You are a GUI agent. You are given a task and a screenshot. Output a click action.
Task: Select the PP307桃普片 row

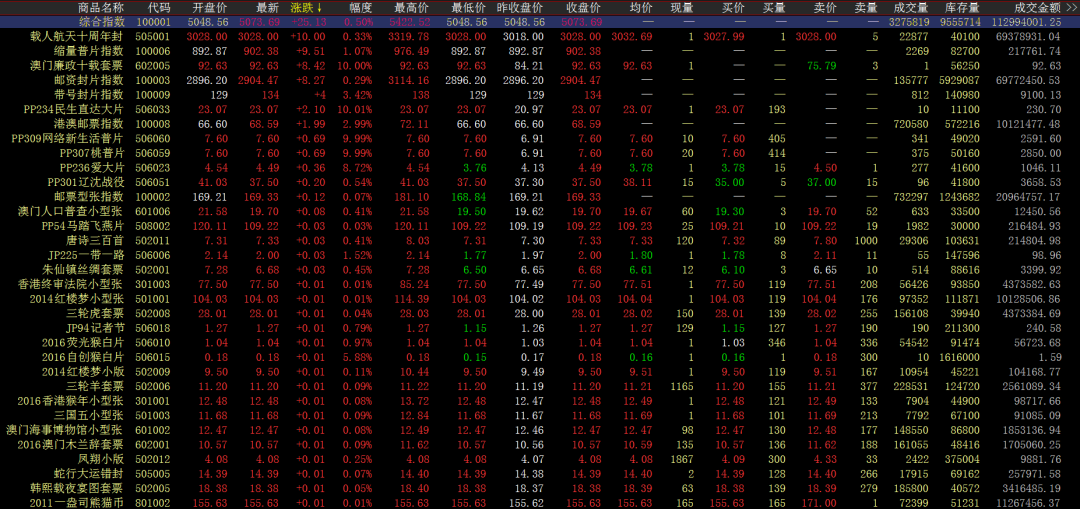[540, 153]
